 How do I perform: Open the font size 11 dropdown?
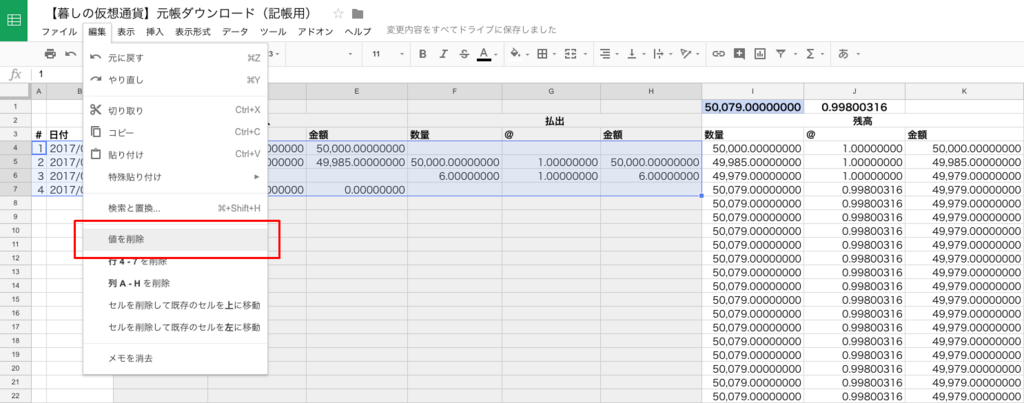[389, 54]
